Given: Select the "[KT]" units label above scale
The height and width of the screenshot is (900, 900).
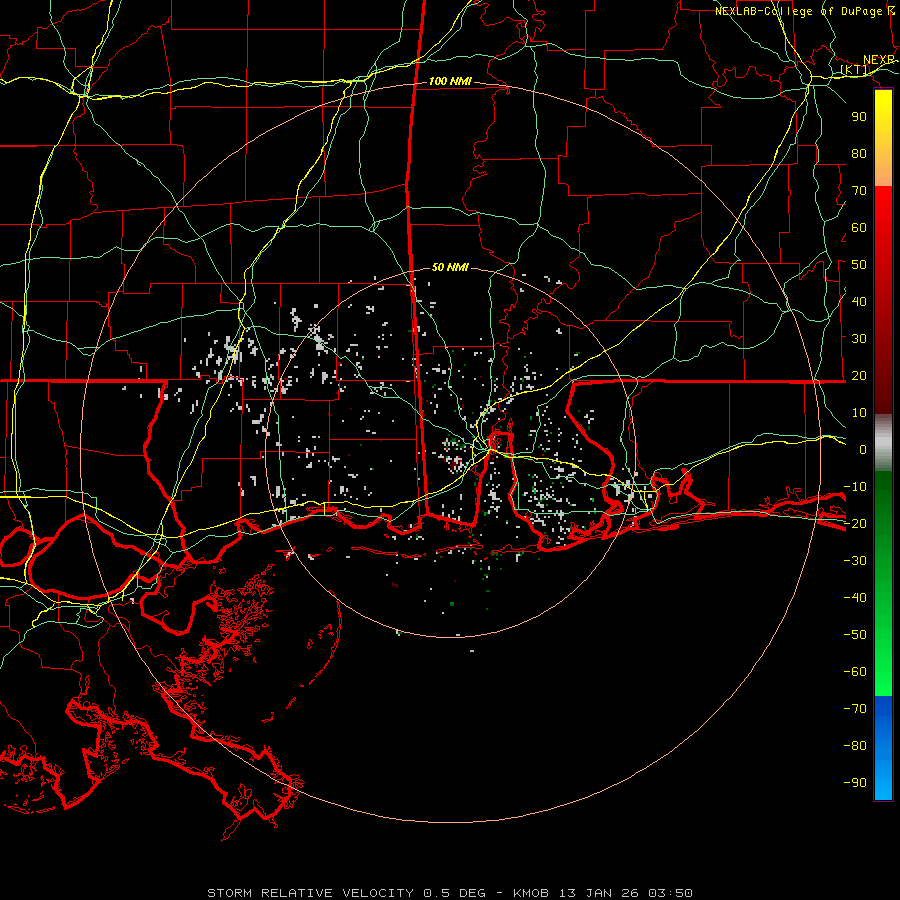Looking at the screenshot, I should click(x=855, y=70).
